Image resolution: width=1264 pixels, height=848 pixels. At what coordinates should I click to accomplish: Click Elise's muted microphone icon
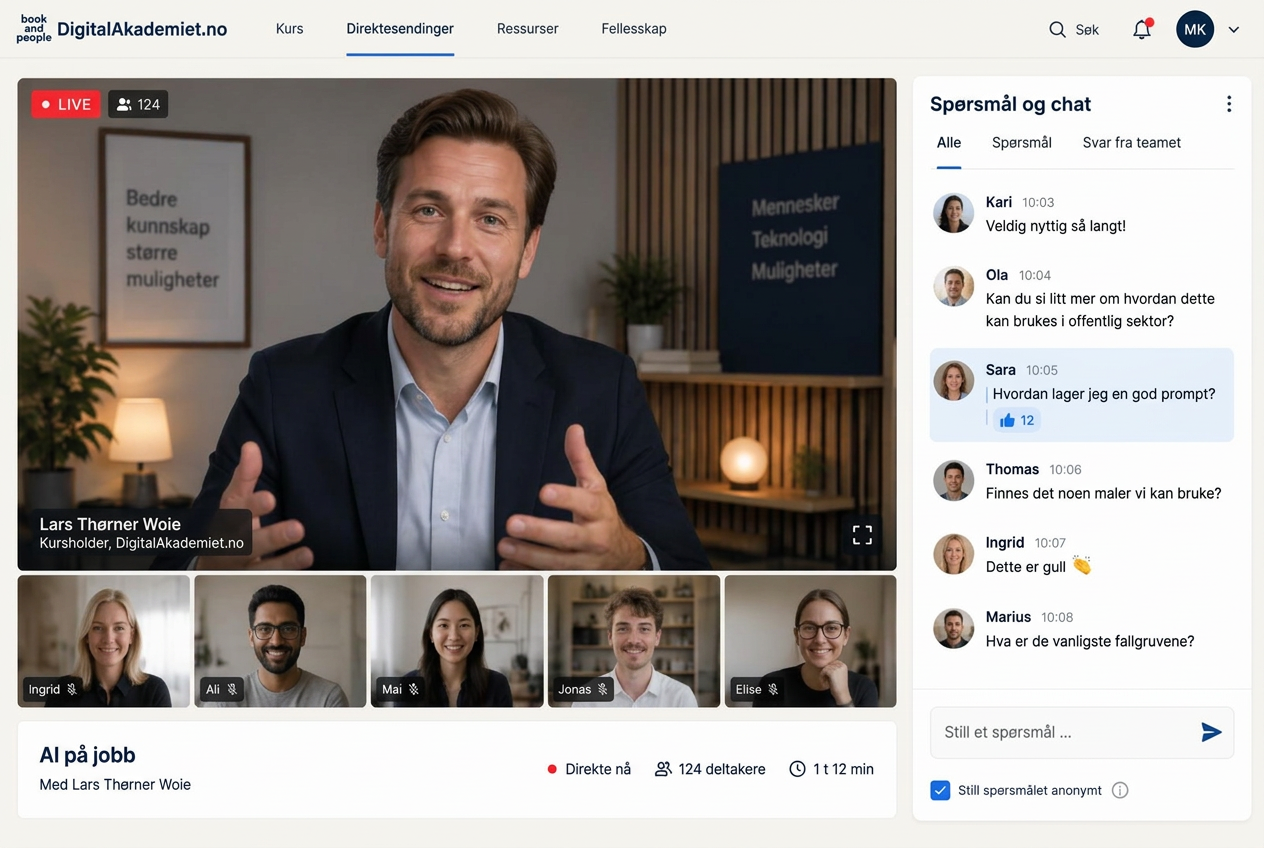pyautogui.click(x=773, y=689)
